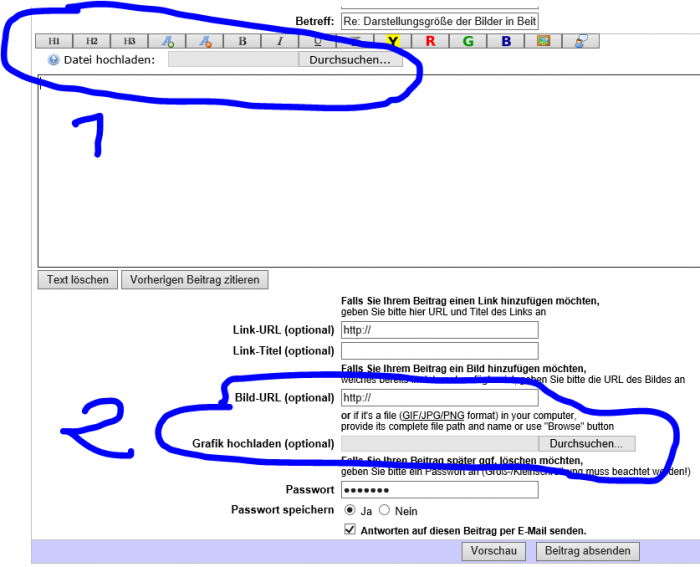The image size is (700, 567).
Task: Focus the Link-Titel input field
Action: point(440,351)
